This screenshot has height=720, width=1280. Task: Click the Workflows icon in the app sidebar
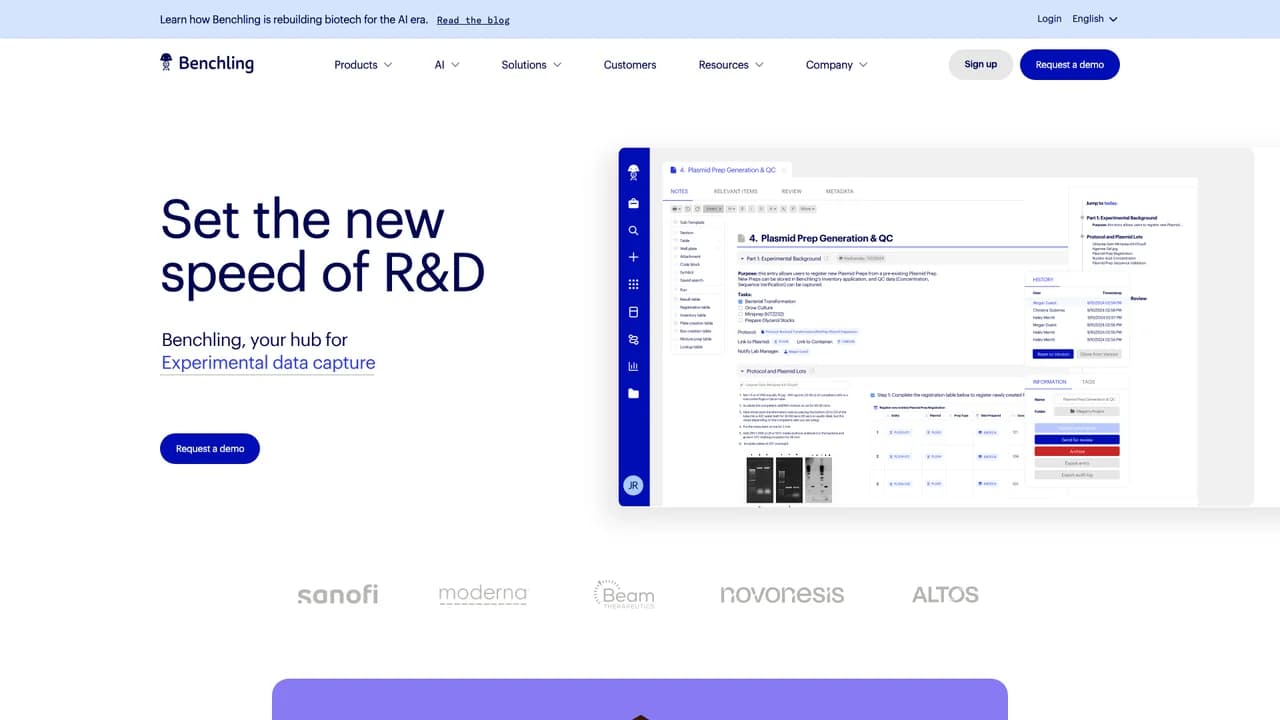[633, 339]
